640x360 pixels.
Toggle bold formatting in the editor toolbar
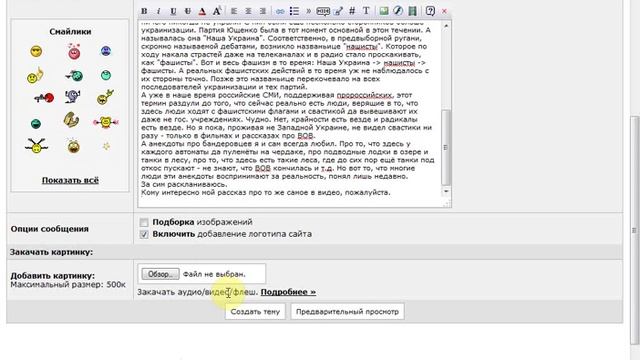[x=144, y=11]
